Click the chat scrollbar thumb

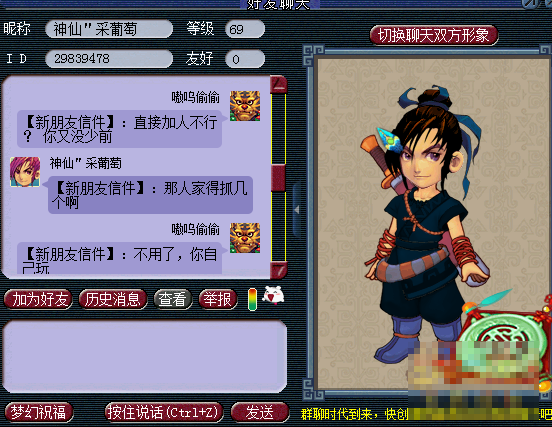[x=279, y=178]
